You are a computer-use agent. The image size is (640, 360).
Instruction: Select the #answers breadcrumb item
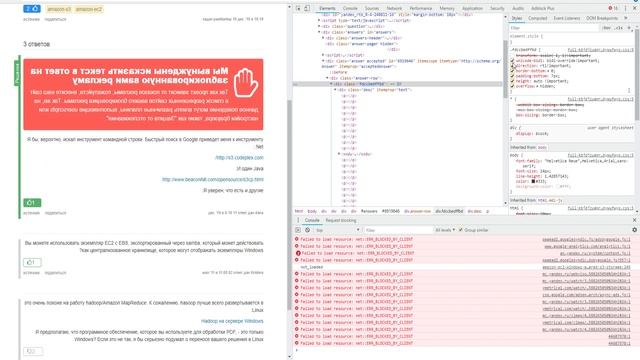(369, 211)
